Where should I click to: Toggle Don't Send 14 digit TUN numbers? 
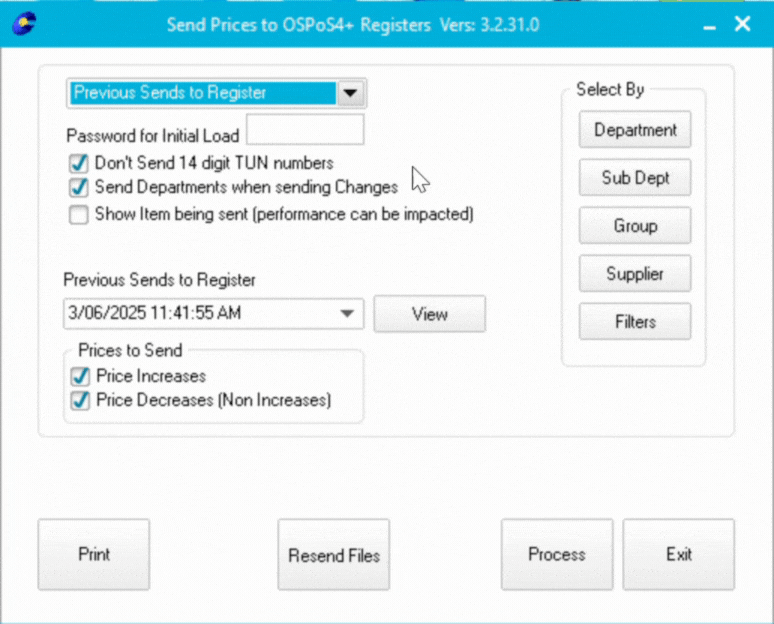pos(79,163)
